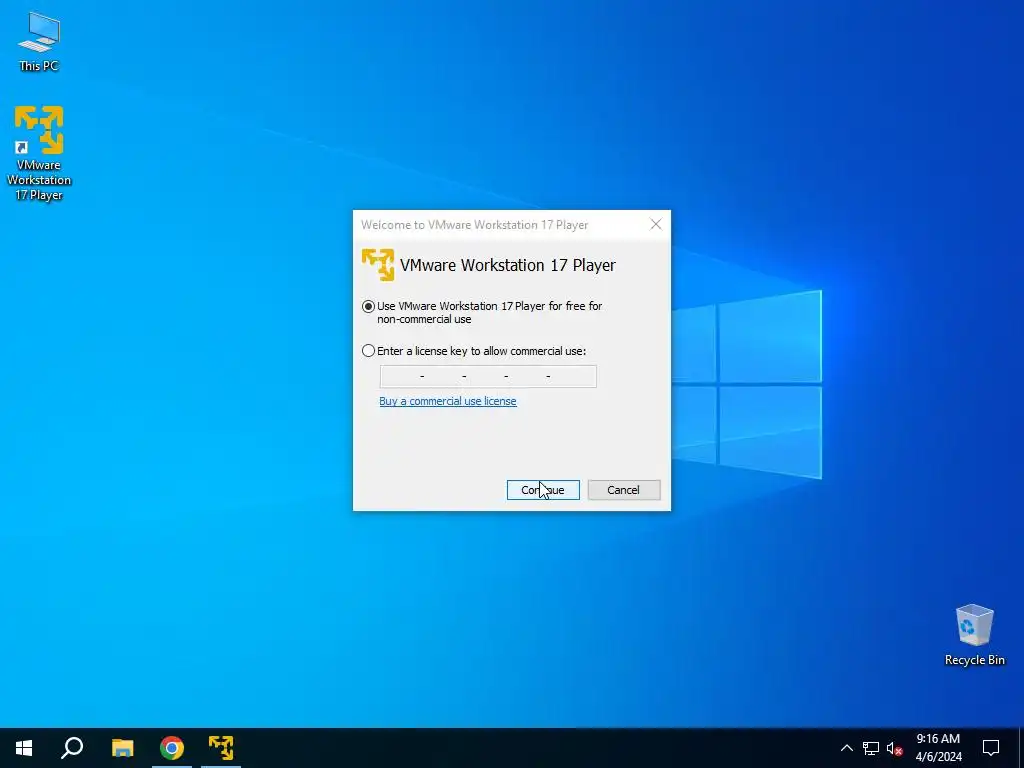Image resolution: width=1024 pixels, height=768 pixels.
Task: Click the license key input field
Action: [x=488, y=376]
